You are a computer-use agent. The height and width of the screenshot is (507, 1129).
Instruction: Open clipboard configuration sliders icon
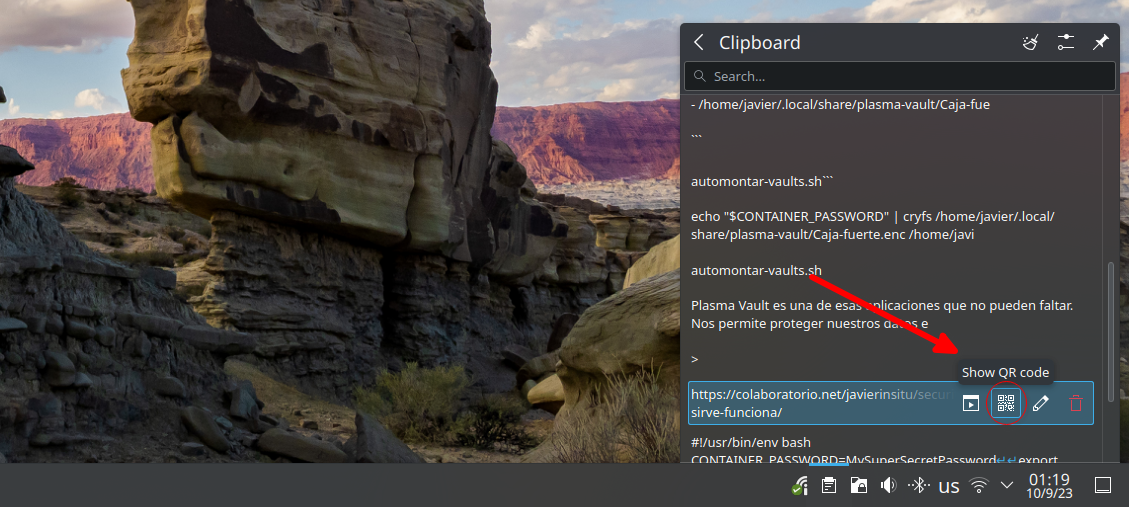click(x=1066, y=42)
